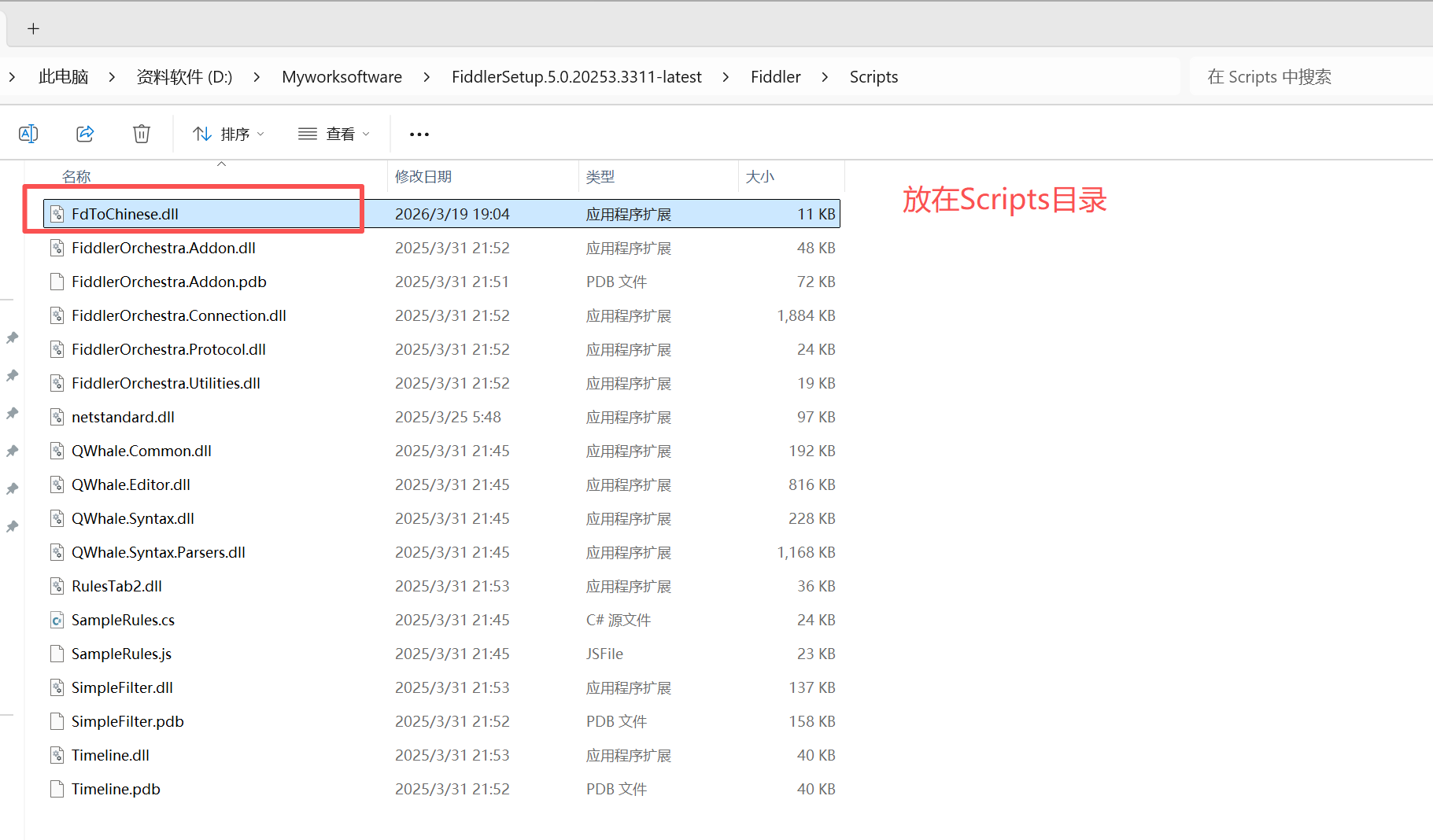Click the 在 Scripts 中搜索 search box
The width and height of the screenshot is (1433, 840).
(x=1310, y=77)
